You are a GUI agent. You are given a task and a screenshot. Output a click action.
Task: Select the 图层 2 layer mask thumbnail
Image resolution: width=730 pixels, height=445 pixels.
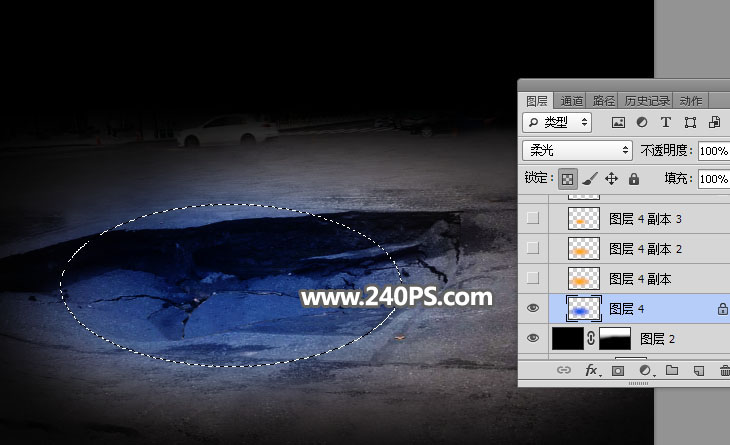[615, 338]
